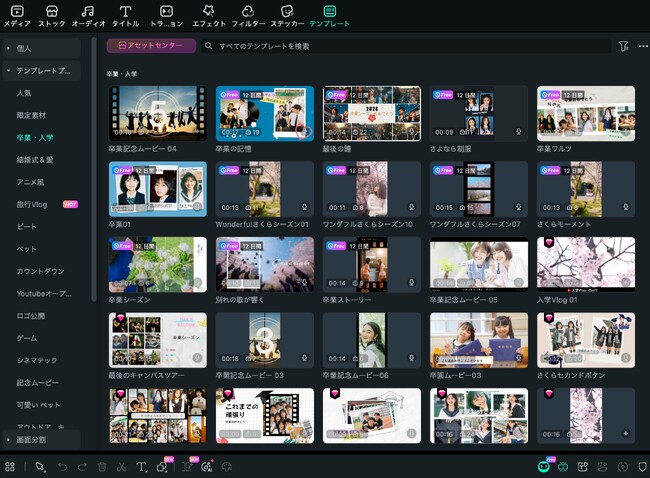650x478 pixels.
Task: Open the three-dots more options menu
Action: [x=642, y=46]
